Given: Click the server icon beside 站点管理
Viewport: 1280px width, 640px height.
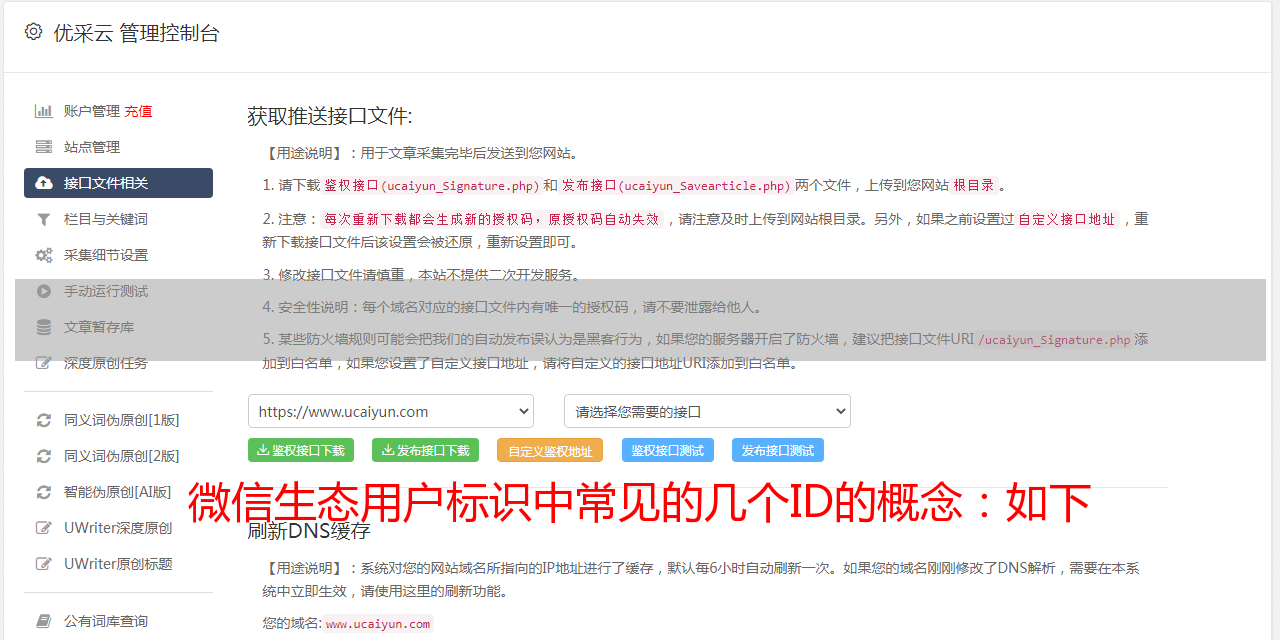Looking at the screenshot, I should click(44, 147).
